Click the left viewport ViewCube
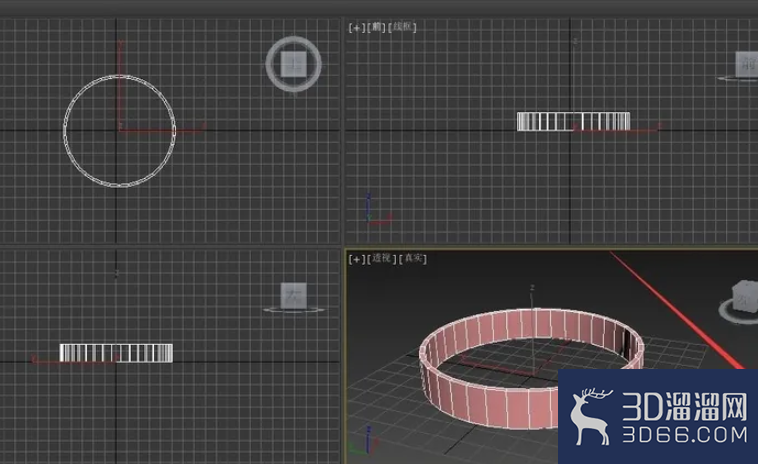Image resolution: width=758 pixels, height=464 pixels. click(294, 295)
